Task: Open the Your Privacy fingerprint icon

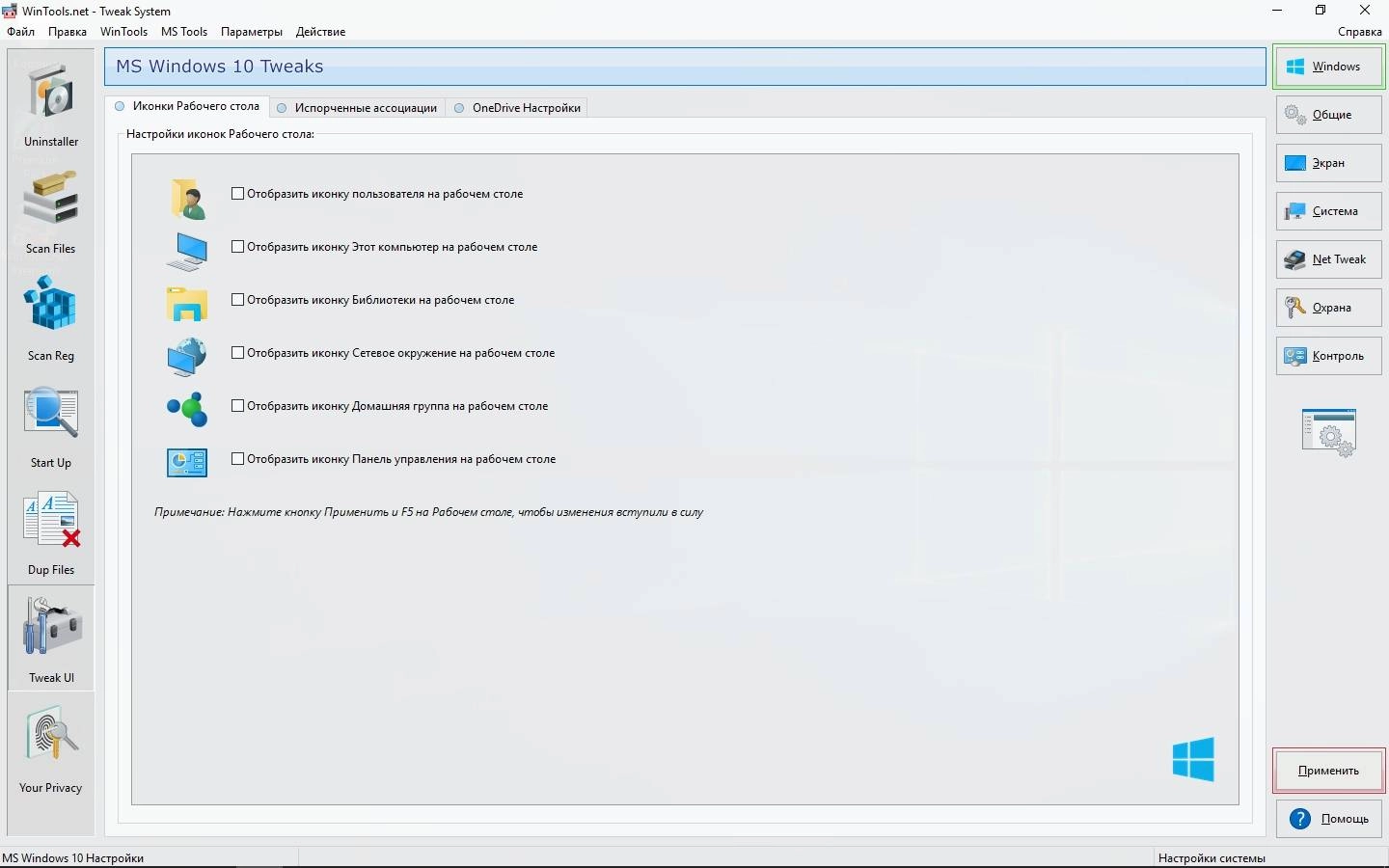Action: (x=51, y=733)
